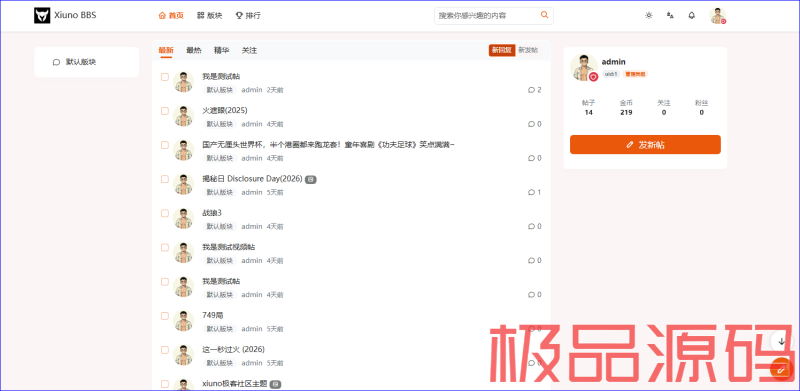Click author avatar beside 揭秘日 Disclosure Day(2026)
This screenshot has width=800, height=391.
pos(184,184)
